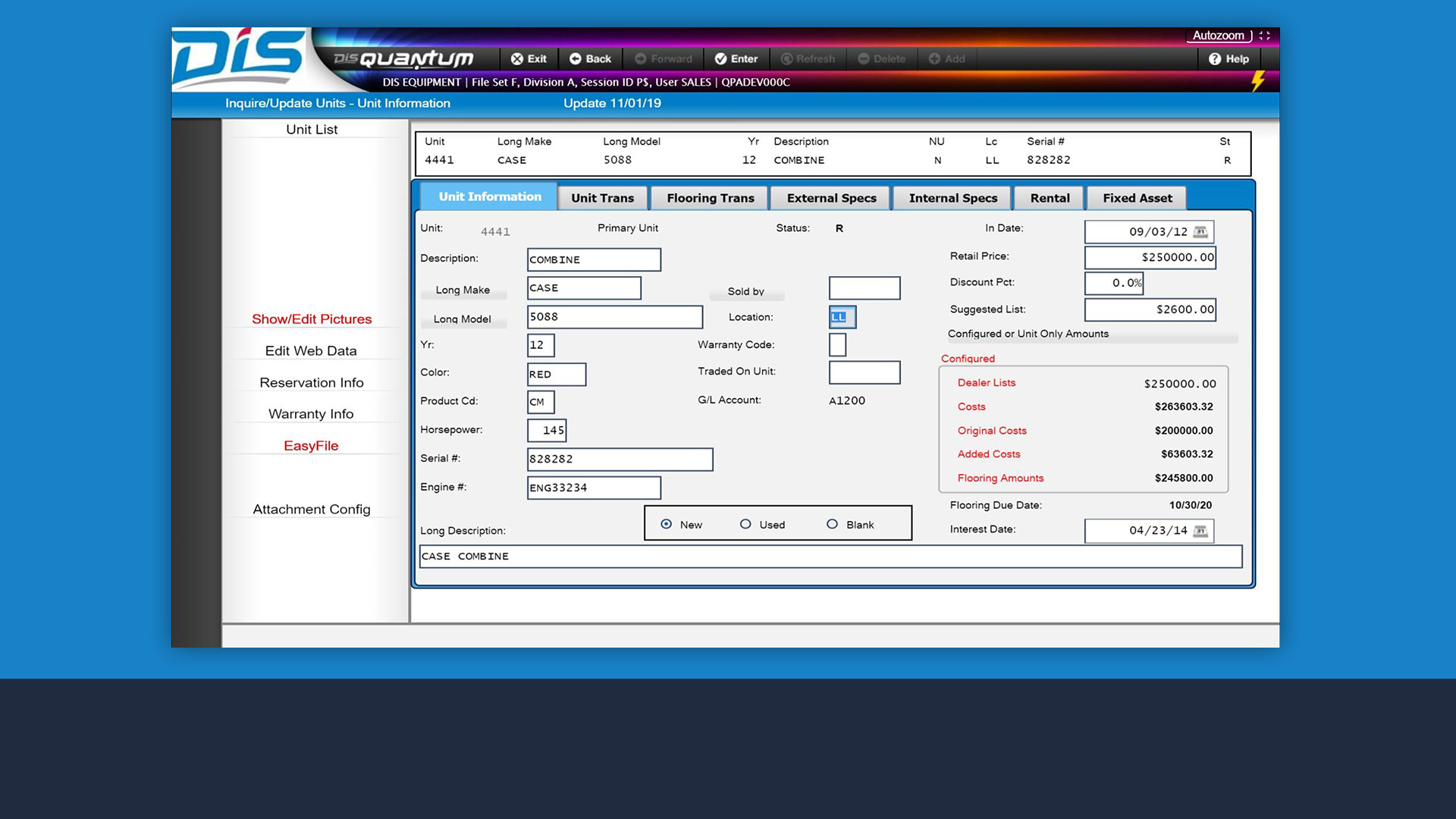1456x819 pixels.
Task: Click the Yr input field
Action: pos(541,345)
